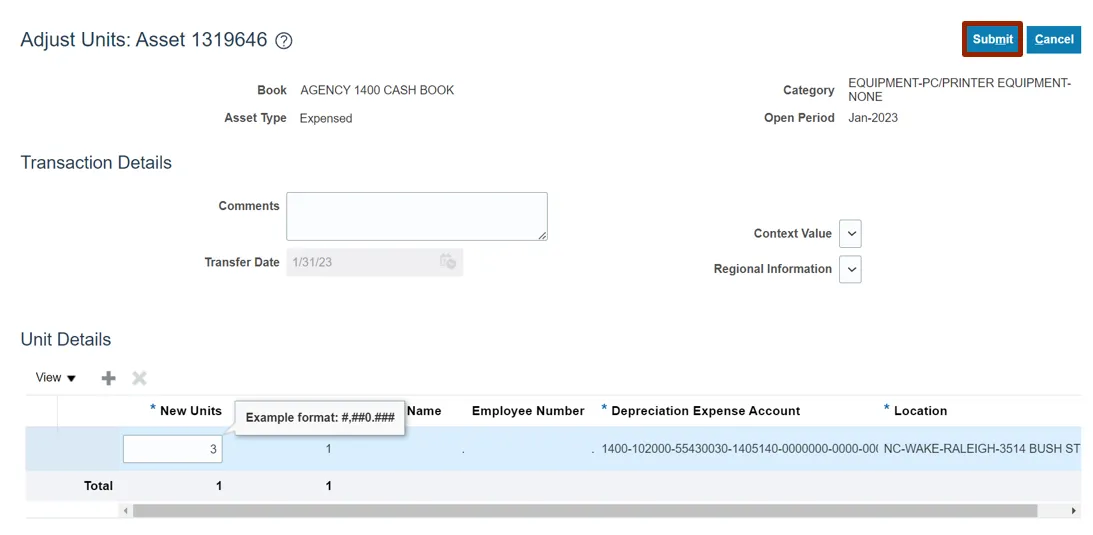Click the horizontal scrollbar right arrow
This screenshot has width=1093, height=535.
[1073, 511]
